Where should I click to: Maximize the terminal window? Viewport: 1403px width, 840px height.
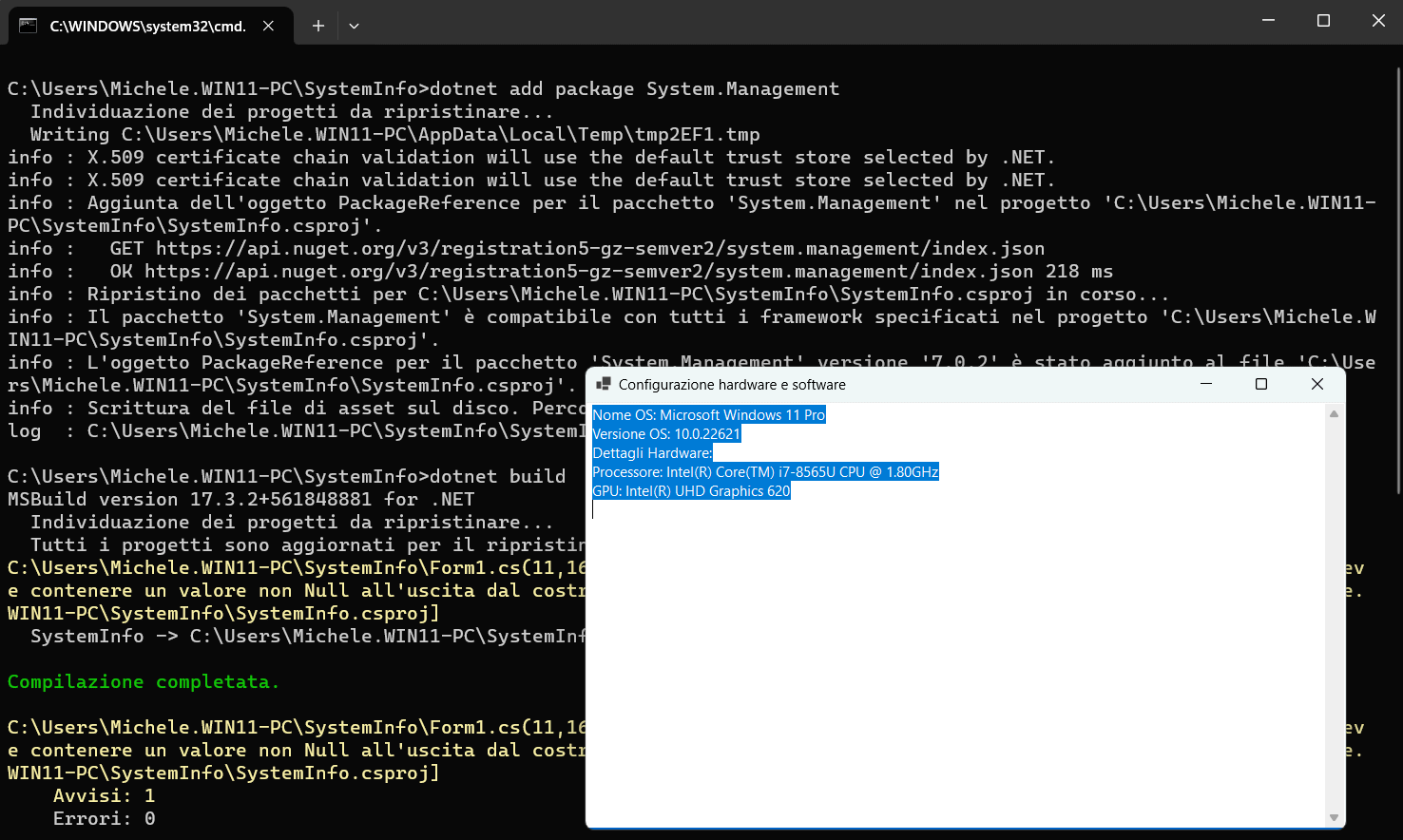pyautogui.click(x=1323, y=21)
